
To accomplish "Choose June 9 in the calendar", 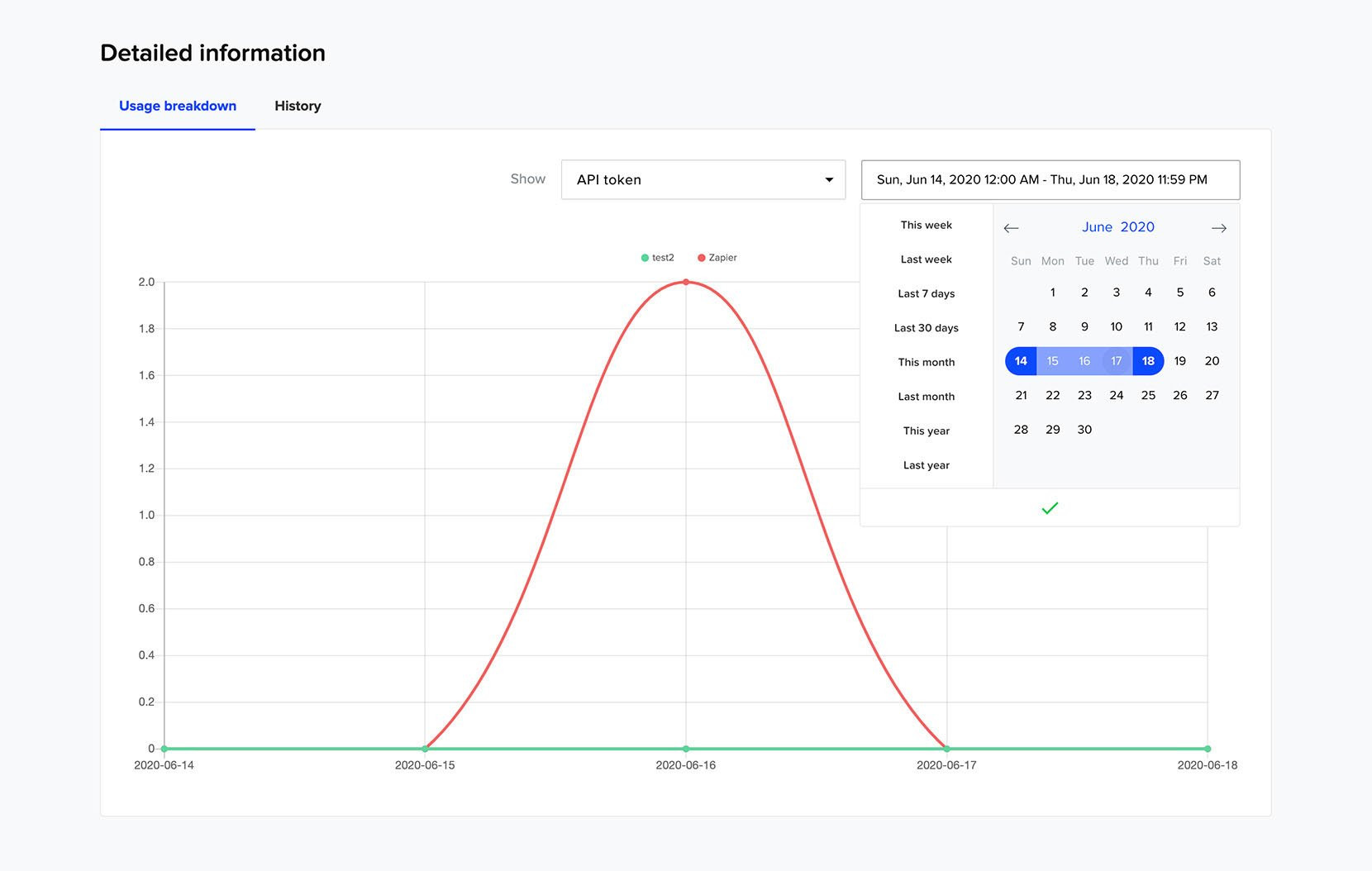I will [1084, 326].
